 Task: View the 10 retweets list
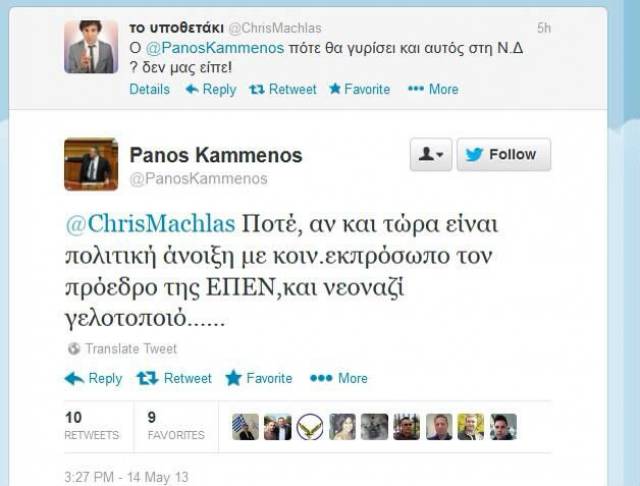coord(92,426)
